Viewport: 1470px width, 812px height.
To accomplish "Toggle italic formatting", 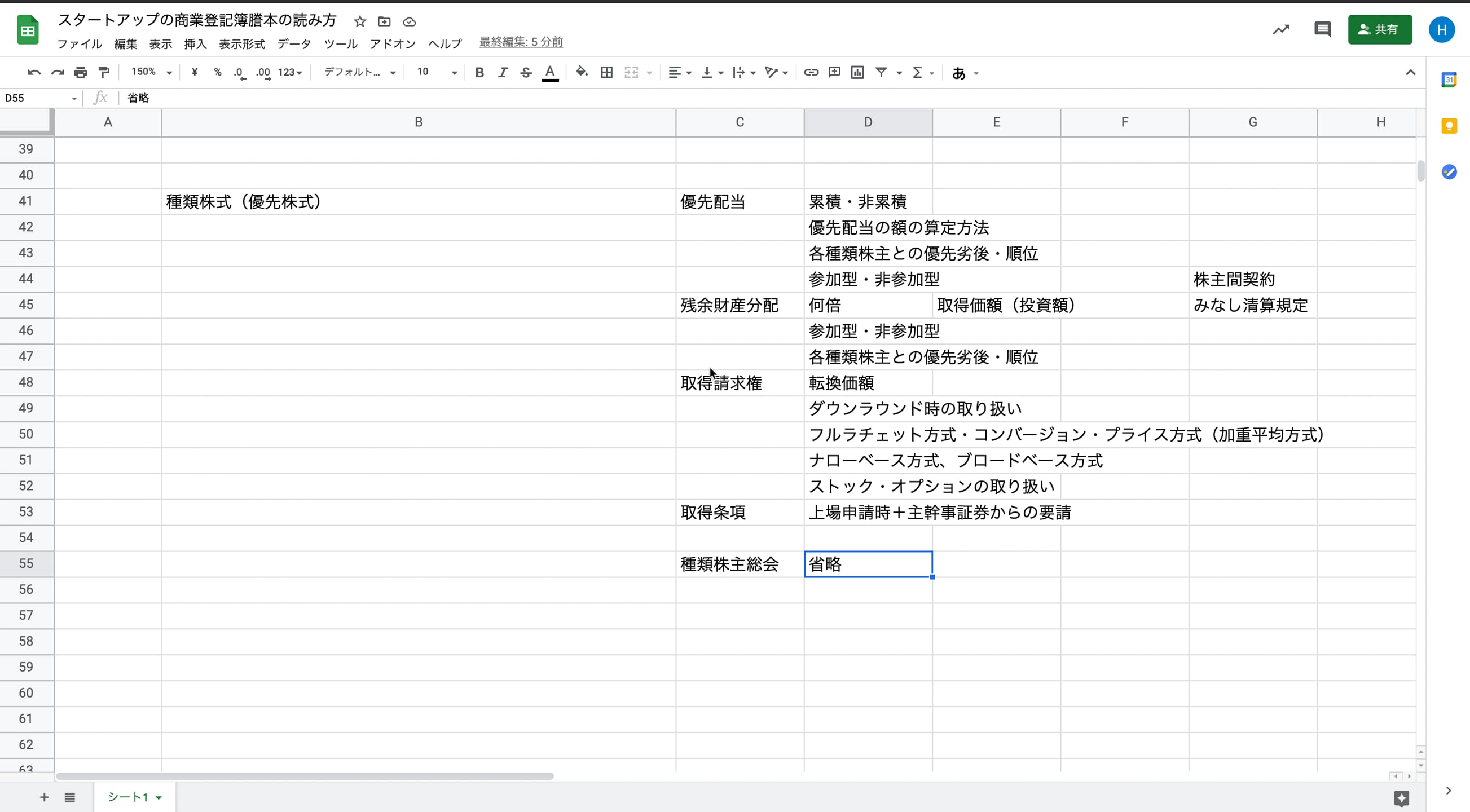I will (502, 73).
